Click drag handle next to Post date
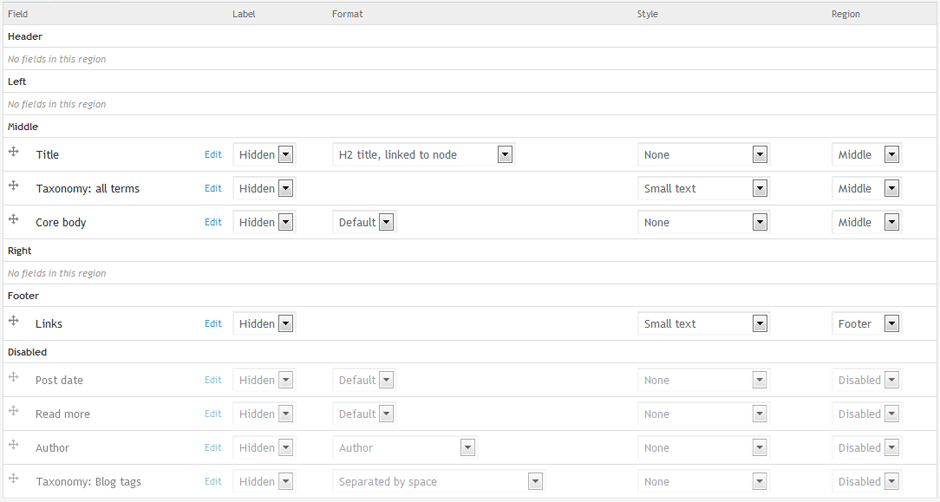 pos(14,377)
